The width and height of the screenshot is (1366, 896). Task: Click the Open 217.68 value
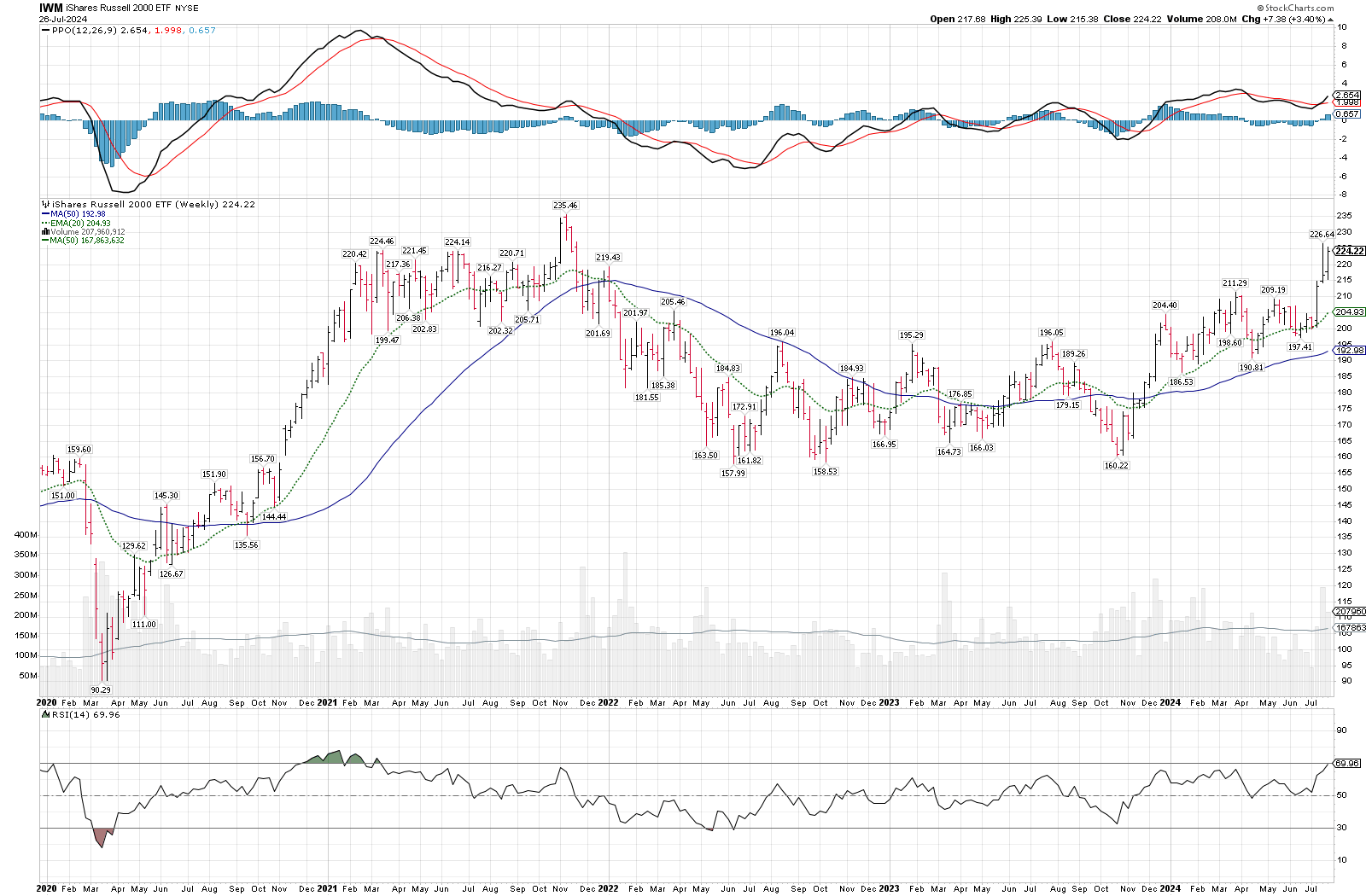pyautogui.click(x=958, y=19)
